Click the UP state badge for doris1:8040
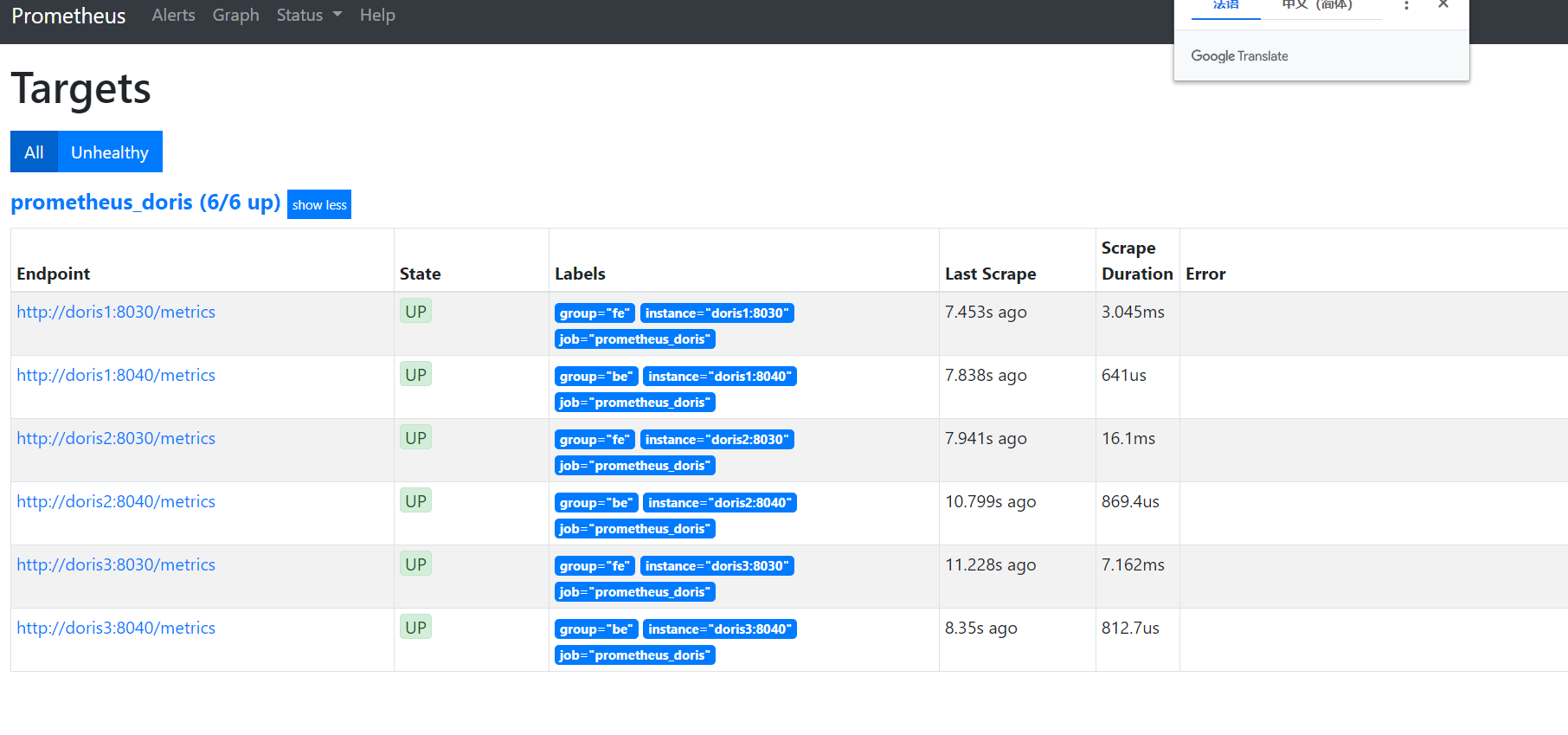The image size is (1568, 735). (416, 375)
